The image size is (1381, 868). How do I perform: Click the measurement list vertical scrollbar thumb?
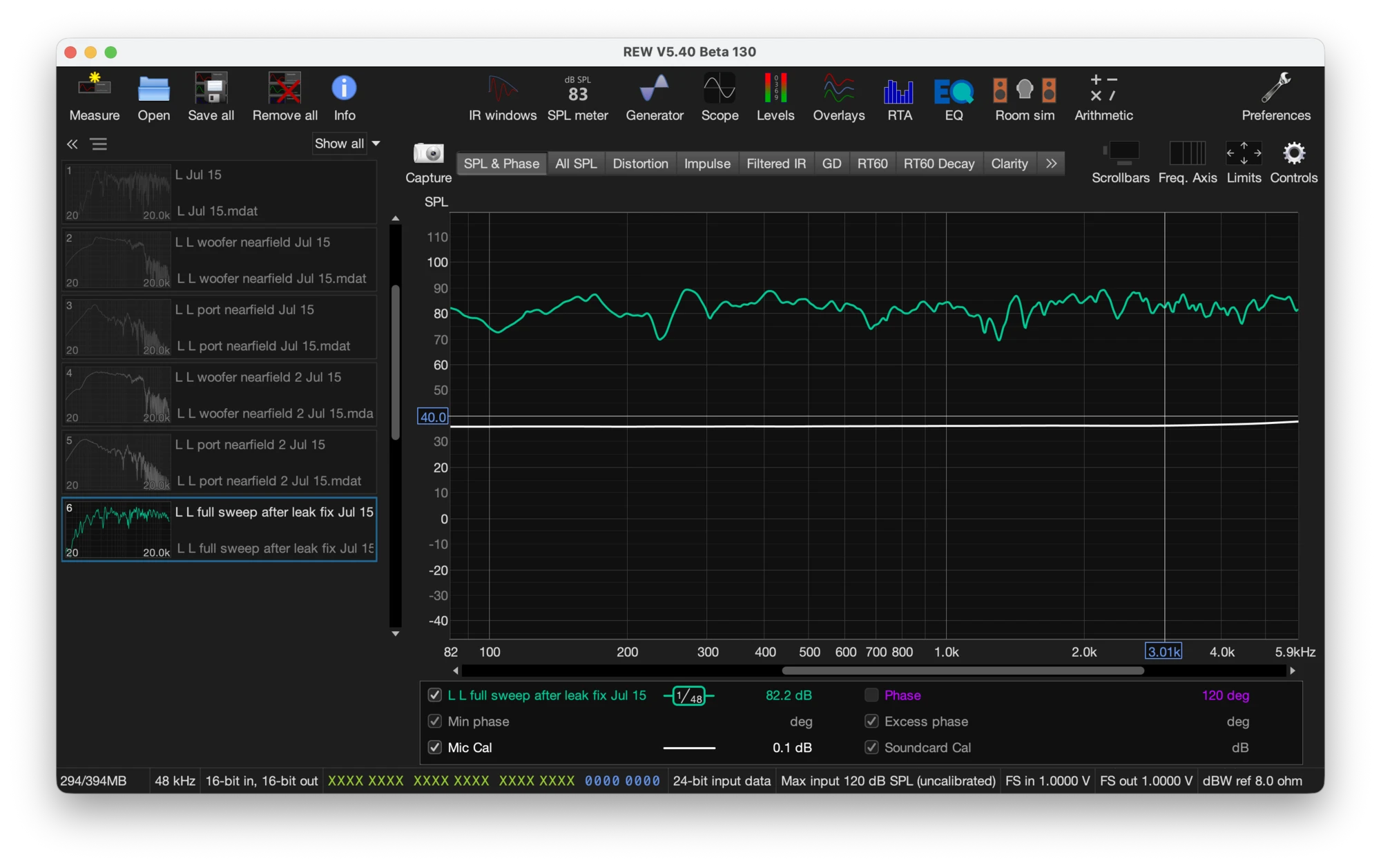click(x=396, y=363)
